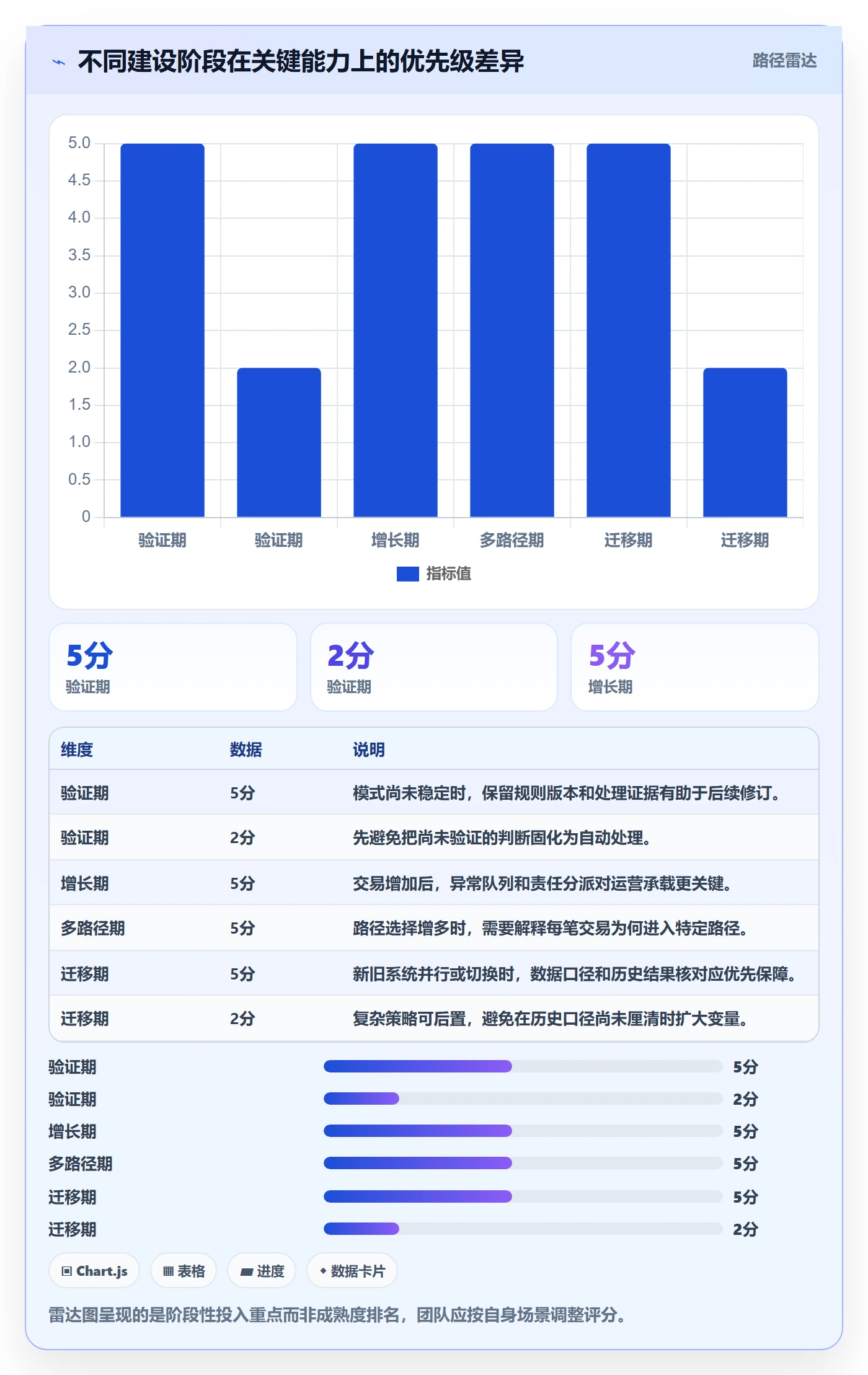Click the 多路径期 progress bar

pyautogui.click(x=523, y=1163)
